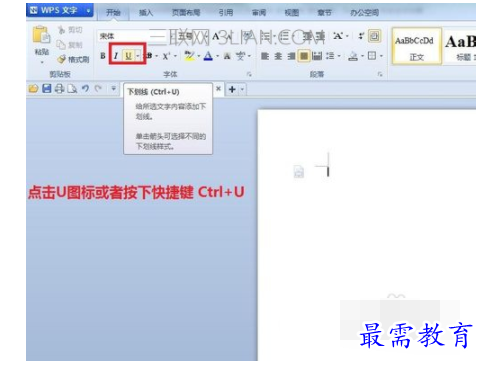Open the dropdown arrow beside the new-tab plus
Screen dimensions: 481x367
tap(242, 89)
